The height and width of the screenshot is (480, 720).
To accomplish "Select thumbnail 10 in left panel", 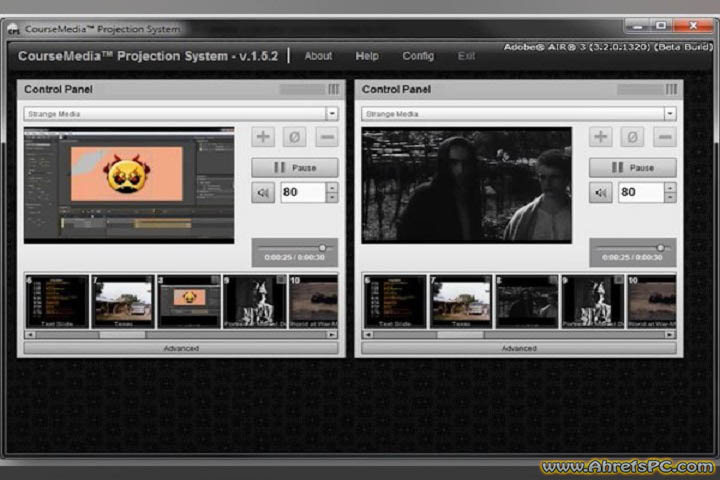I will [x=314, y=302].
